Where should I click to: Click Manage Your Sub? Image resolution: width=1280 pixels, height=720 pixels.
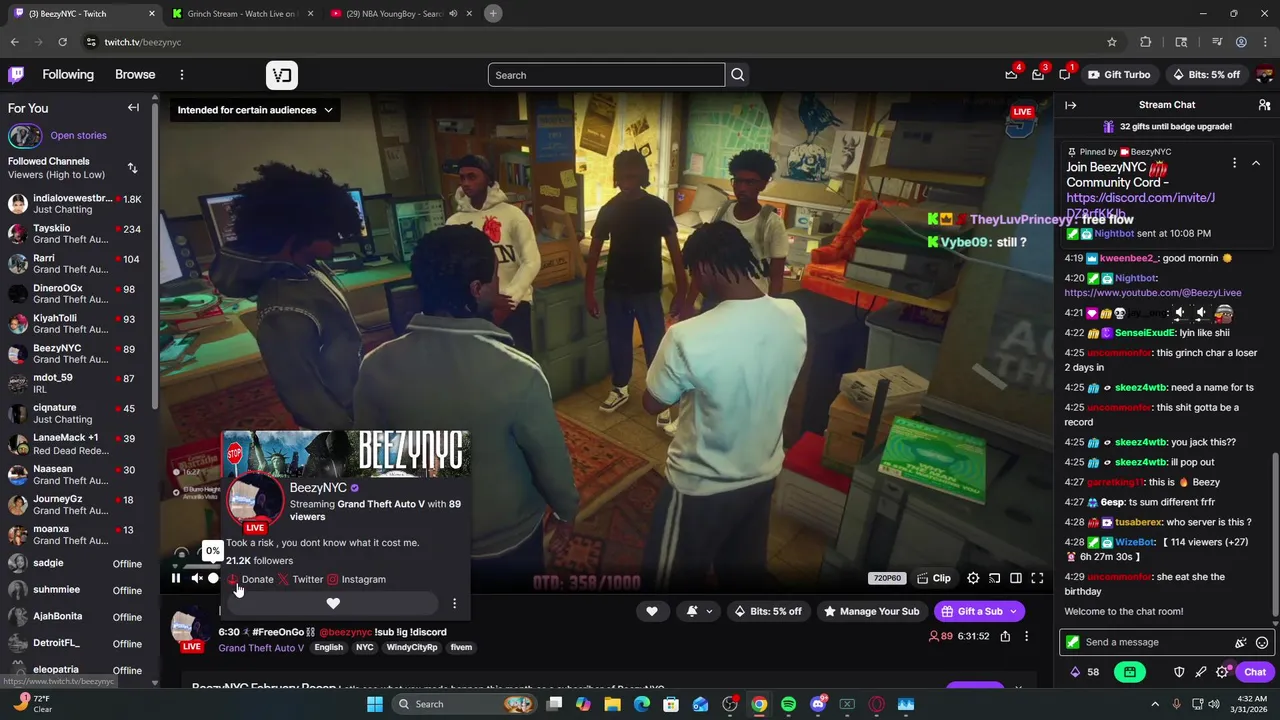871,611
